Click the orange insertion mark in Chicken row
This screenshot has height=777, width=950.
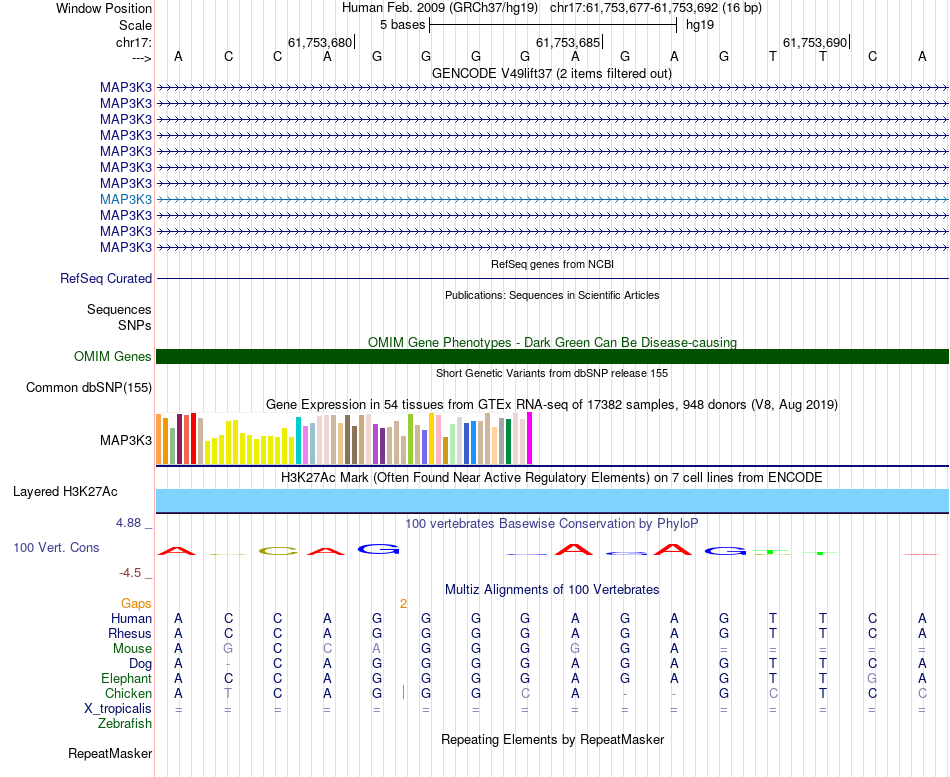(x=404, y=692)
